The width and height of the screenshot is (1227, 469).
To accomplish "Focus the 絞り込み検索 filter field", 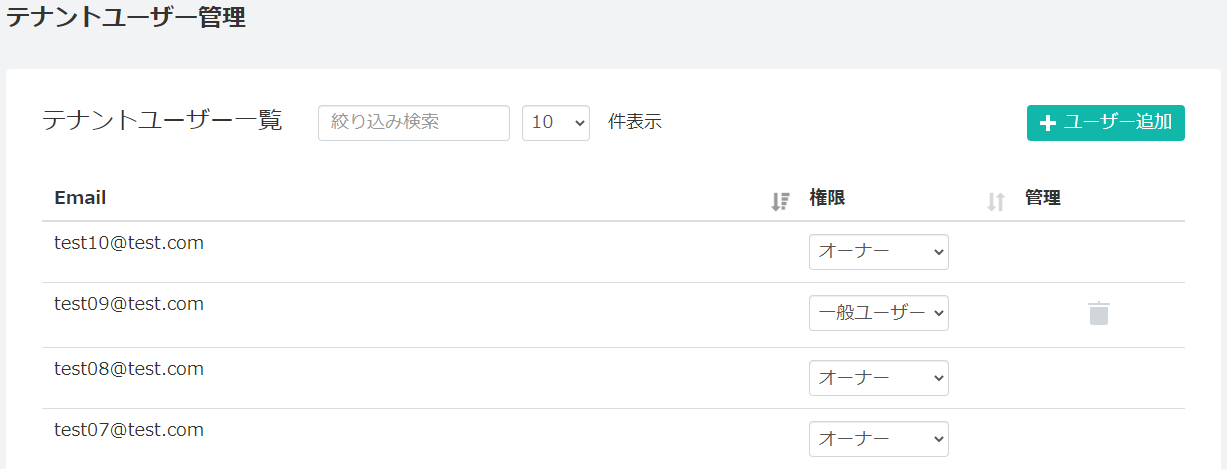I will pyautogui.click(x=414, y=123).
